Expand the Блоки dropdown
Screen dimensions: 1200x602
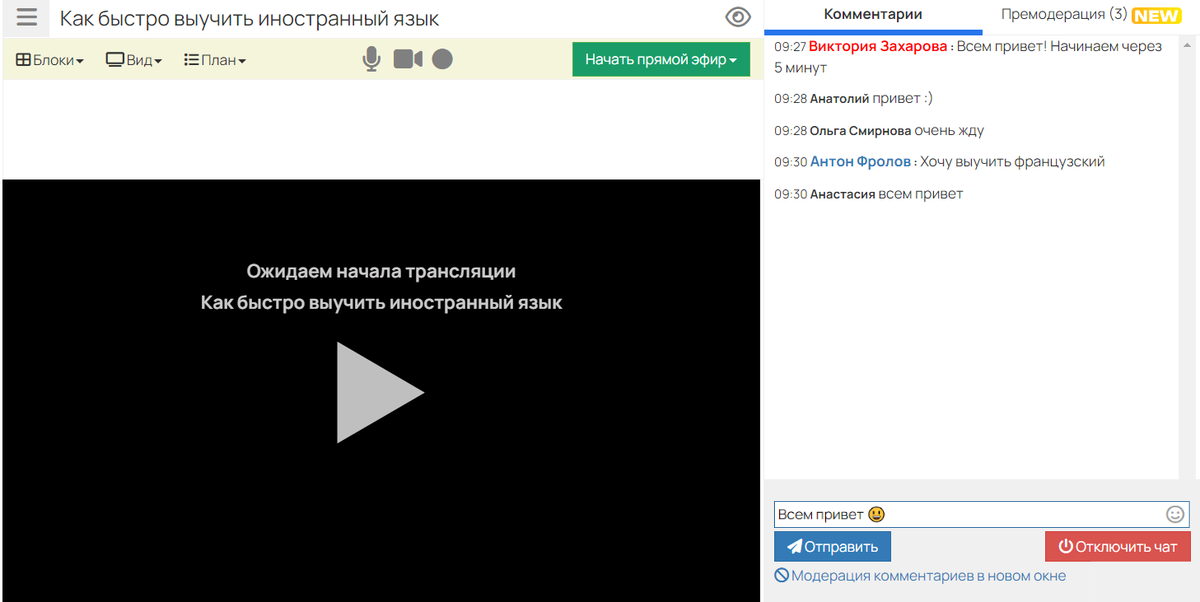tap(50, 60)
